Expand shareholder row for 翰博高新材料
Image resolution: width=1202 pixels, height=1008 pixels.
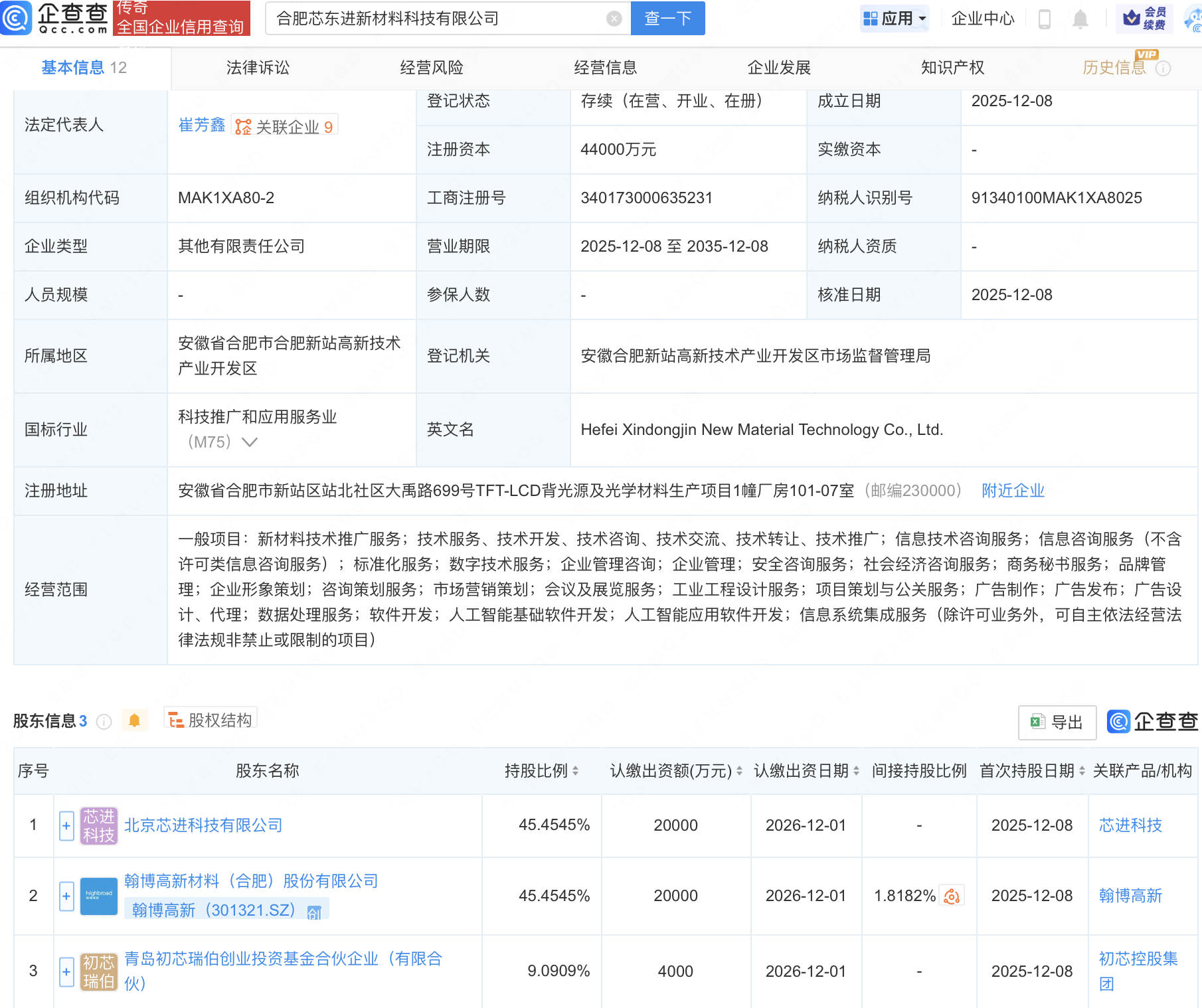pyautogui.click(x=66, y=896)
